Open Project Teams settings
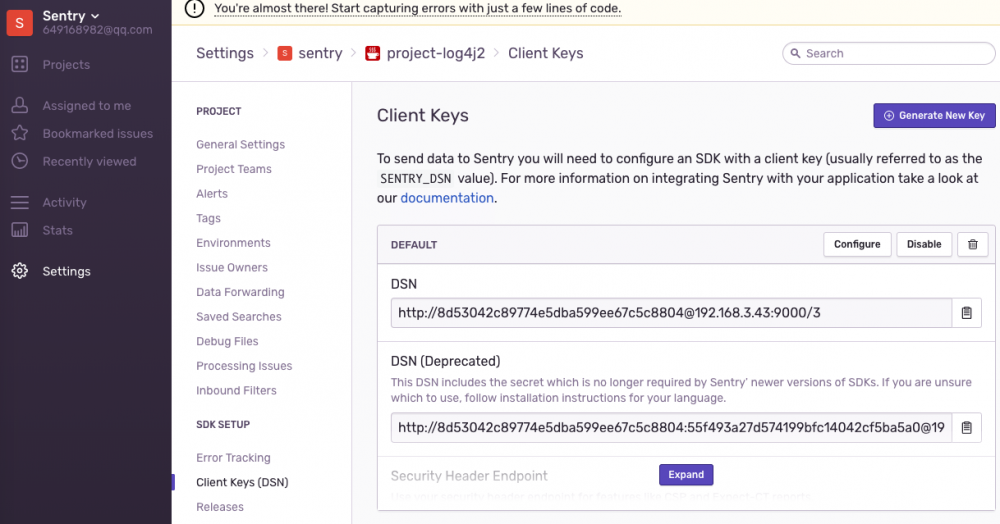 pos(234,169)
